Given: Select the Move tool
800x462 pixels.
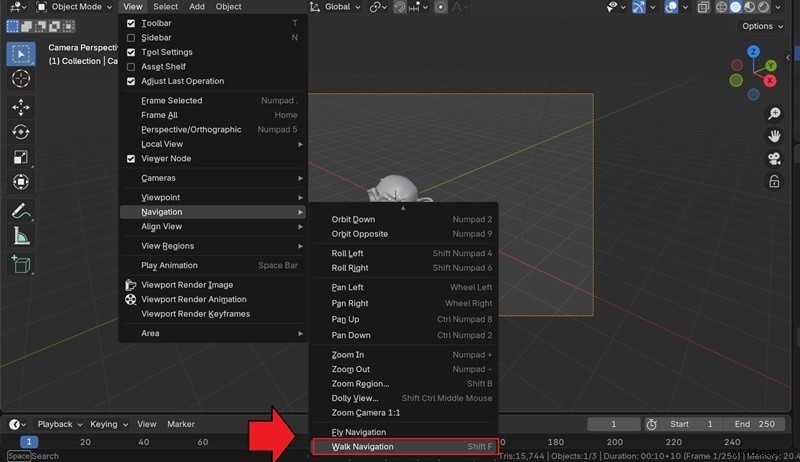Looking at the screenshot, I should pos(21,107).
